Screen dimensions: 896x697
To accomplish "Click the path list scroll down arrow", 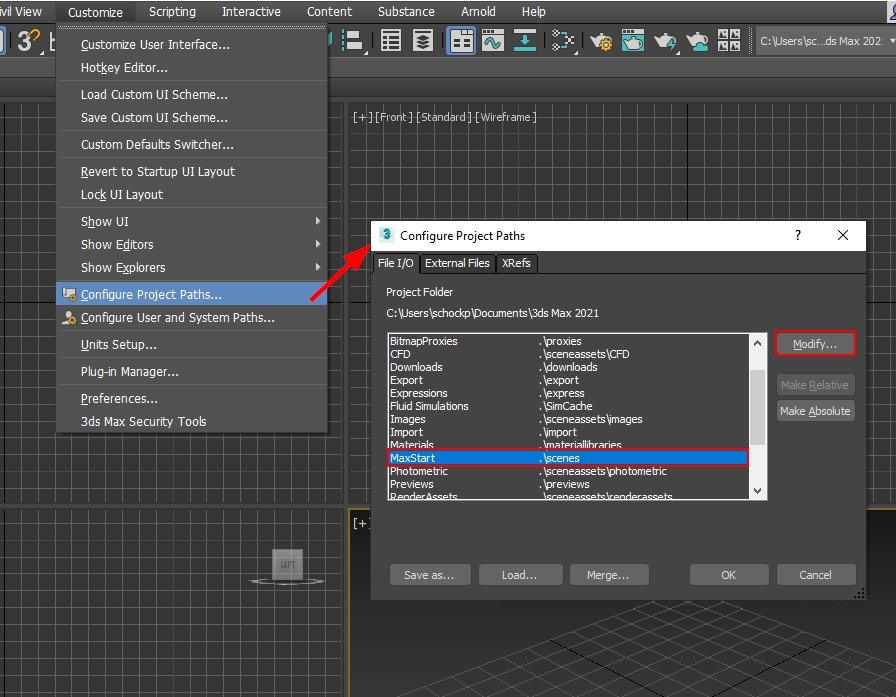I will [x=757, y=491].
